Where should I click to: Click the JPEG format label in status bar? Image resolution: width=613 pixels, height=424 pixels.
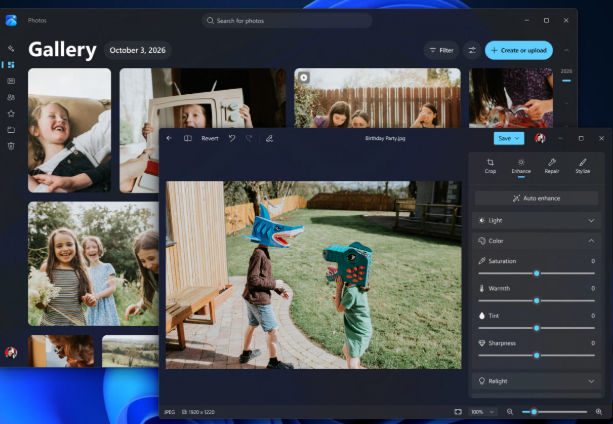pos(169,412)
